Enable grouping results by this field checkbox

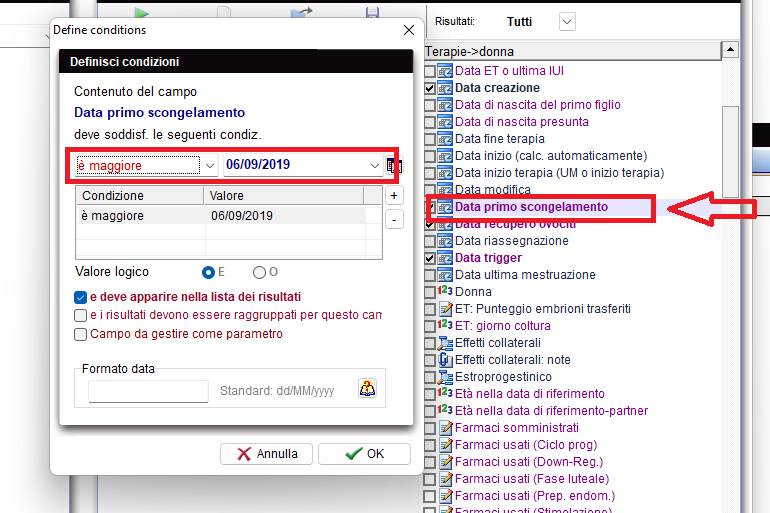point(81,315)
